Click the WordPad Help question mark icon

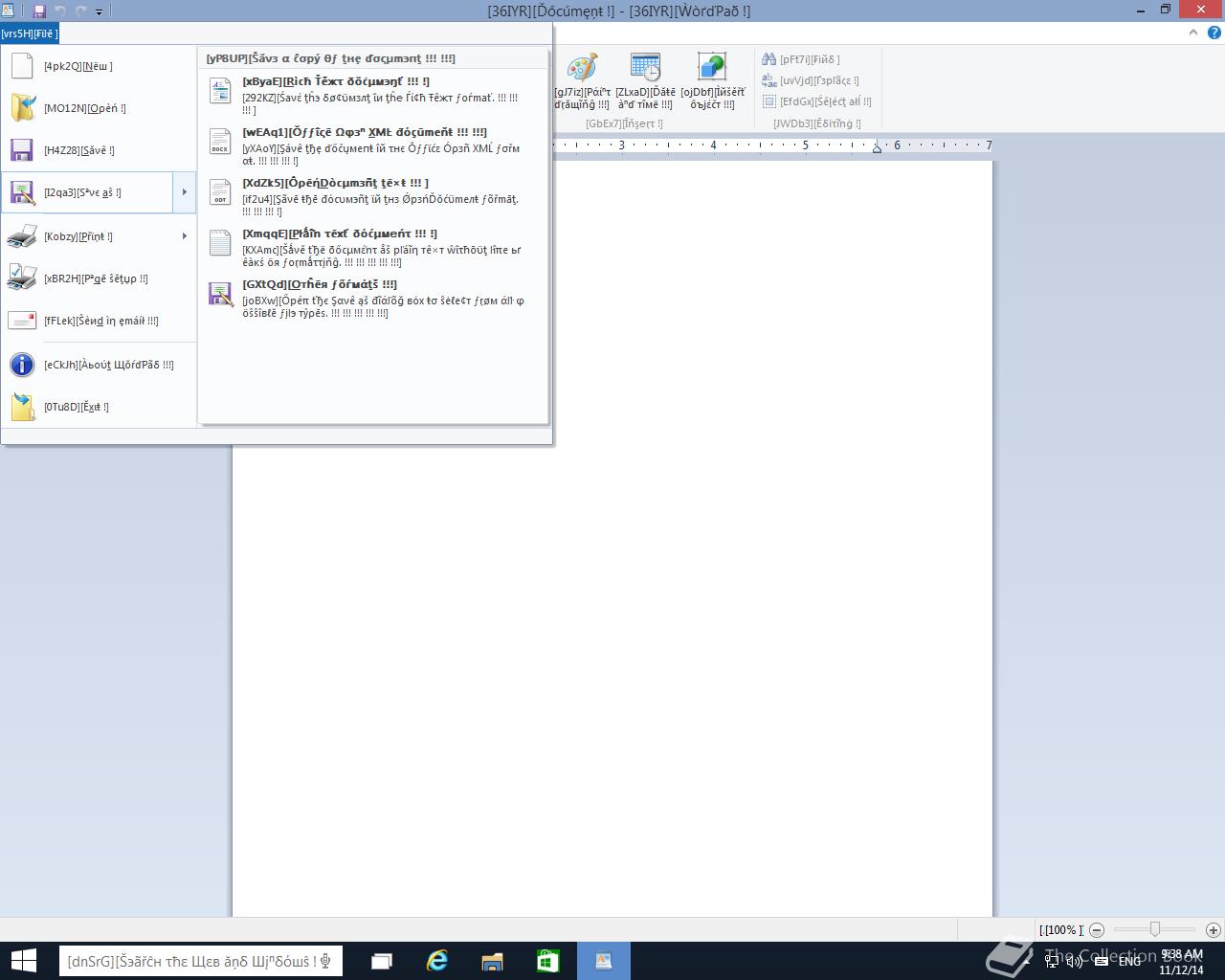1214,33
